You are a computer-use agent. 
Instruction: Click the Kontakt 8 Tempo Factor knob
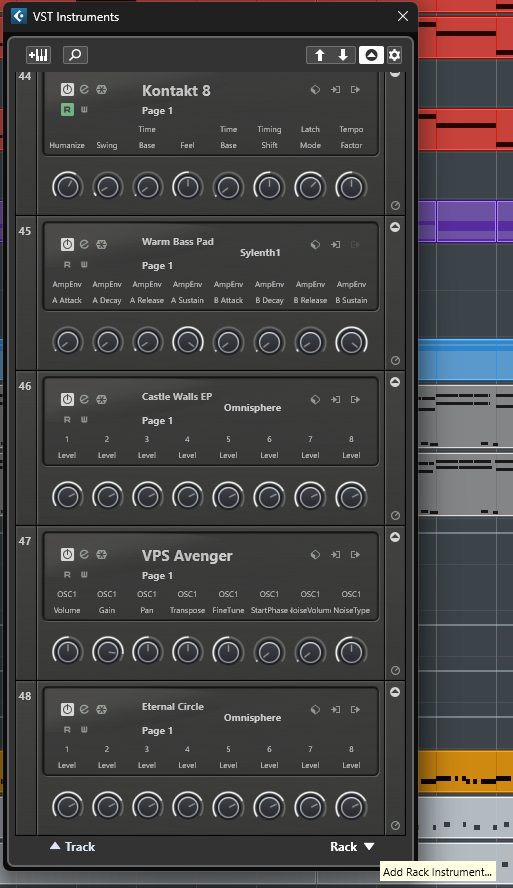coord(351,186)
